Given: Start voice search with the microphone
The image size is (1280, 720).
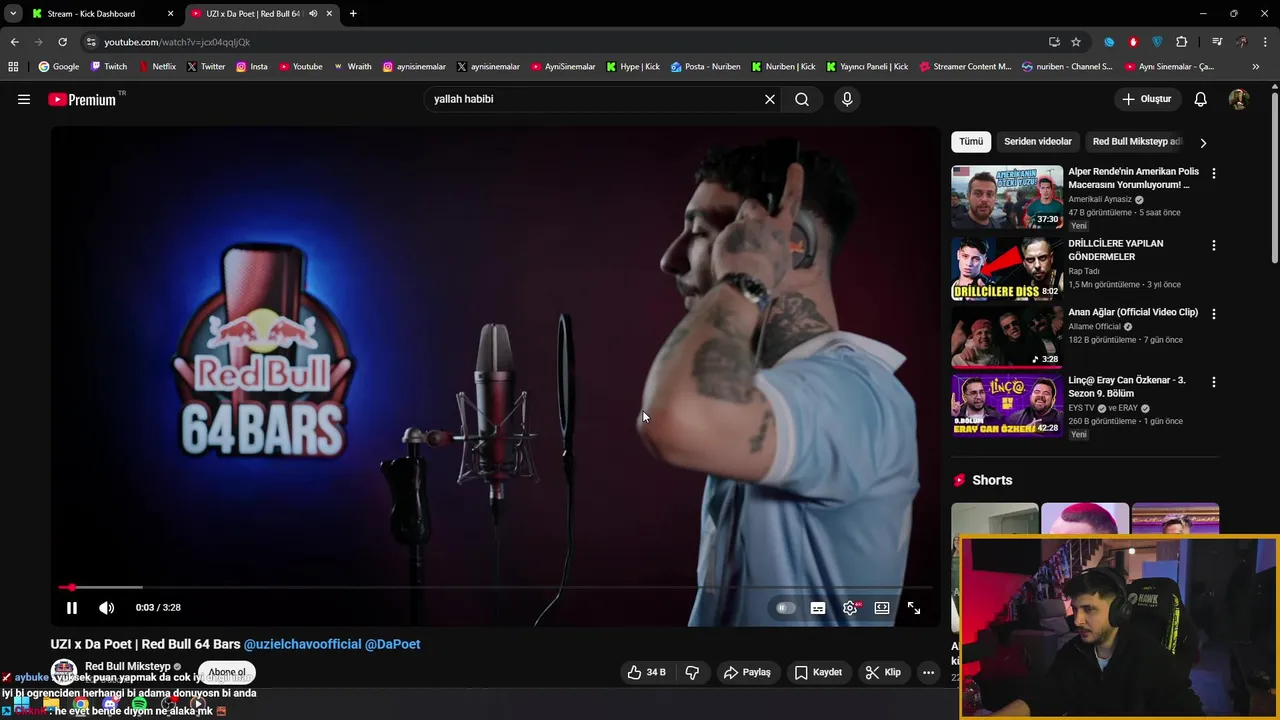Looking at the screenshot, I should pyautogui.click(x=847, y=99).
